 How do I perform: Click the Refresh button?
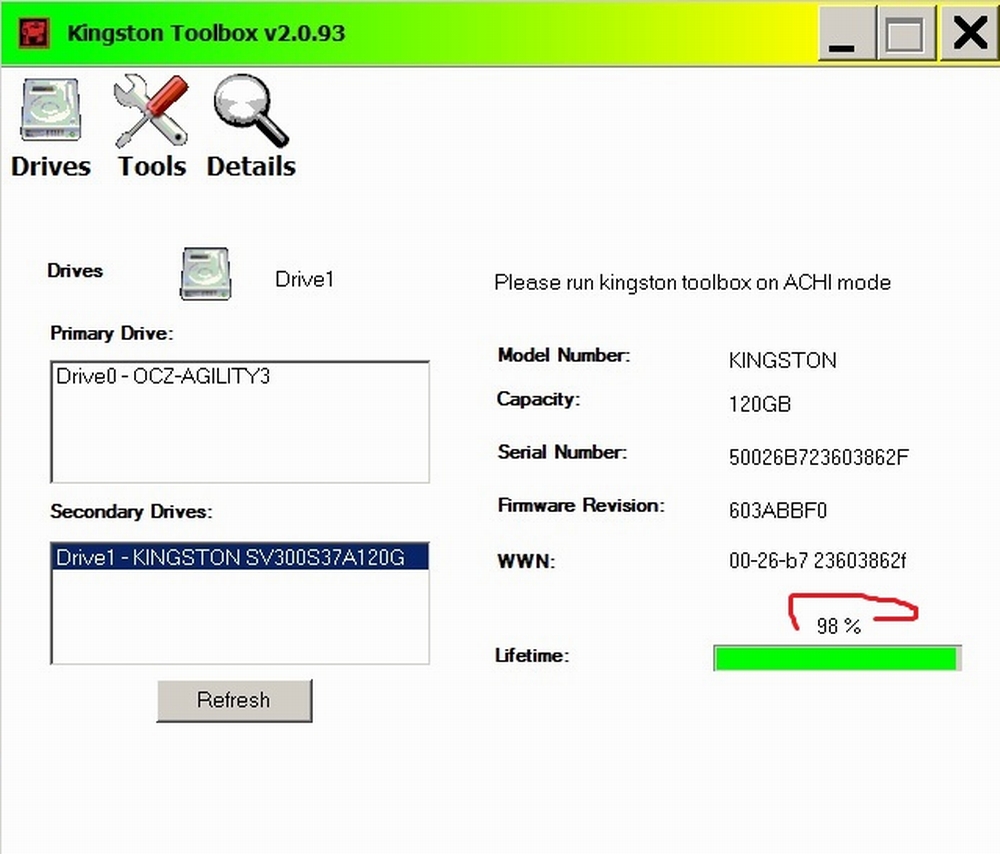click(x=234, y=700)
